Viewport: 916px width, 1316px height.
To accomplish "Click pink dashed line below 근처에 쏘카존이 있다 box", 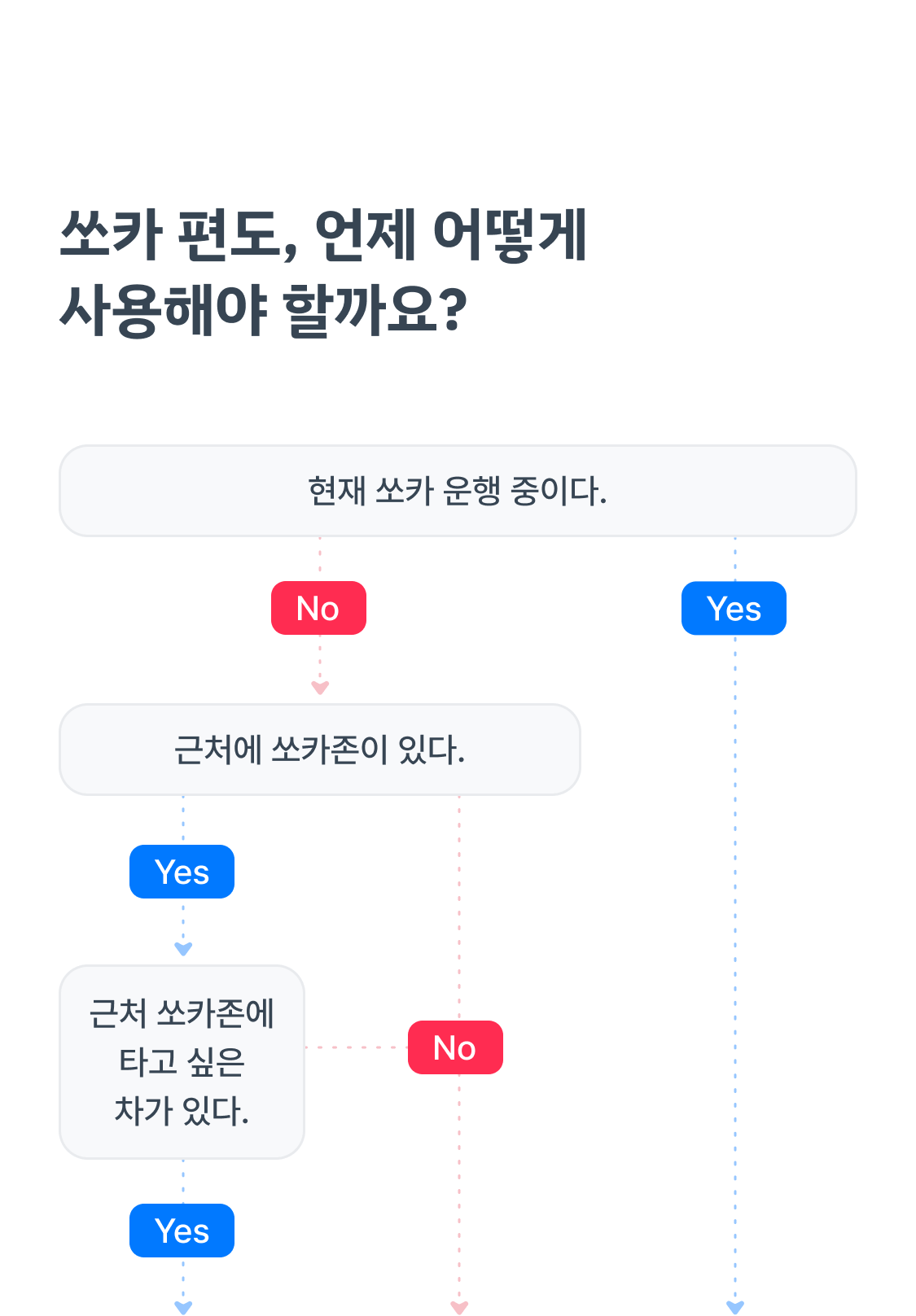I will point(459,903).
